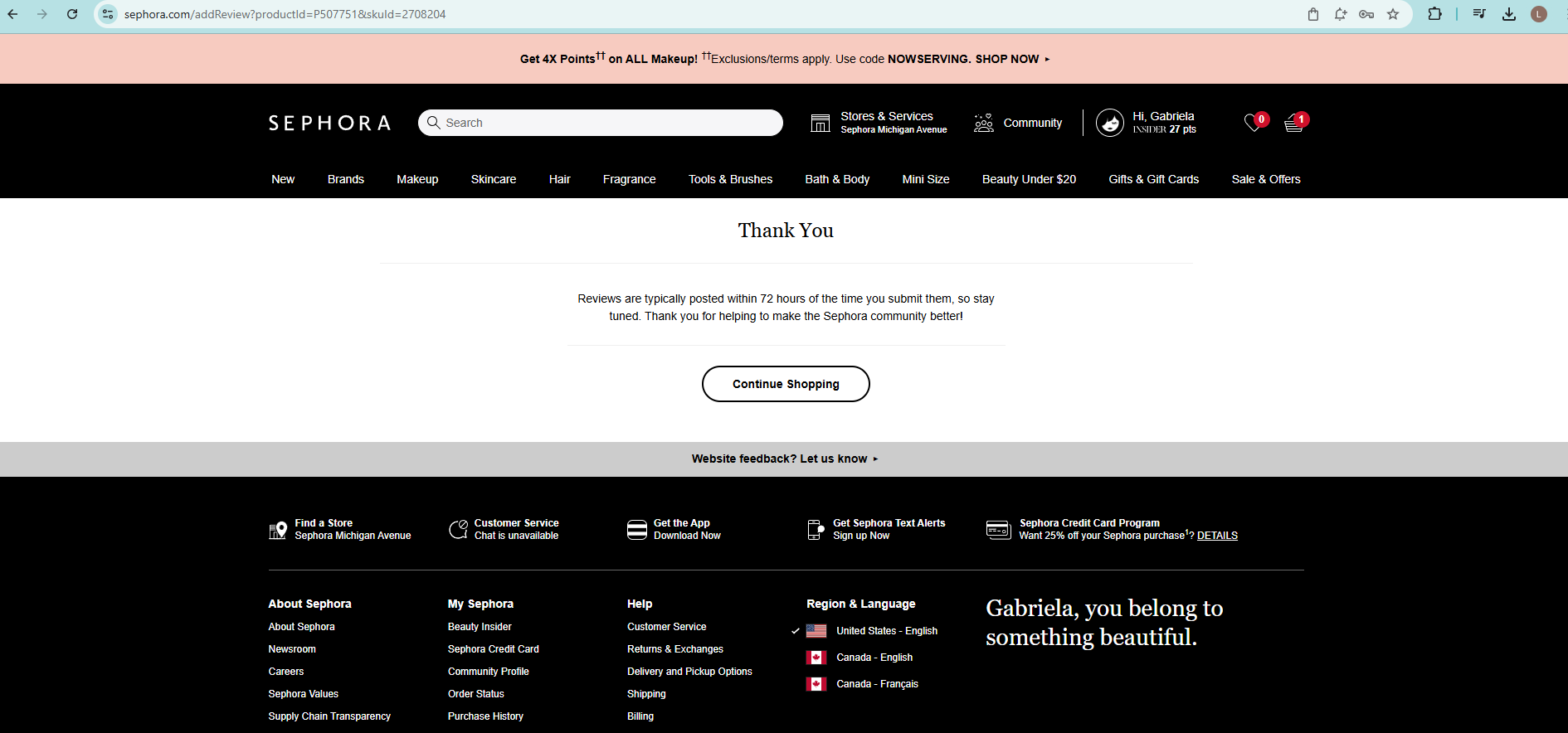Switch region to Canada - Français
The width and height of the screenshot is (1568, 733).
pos(877,684)
